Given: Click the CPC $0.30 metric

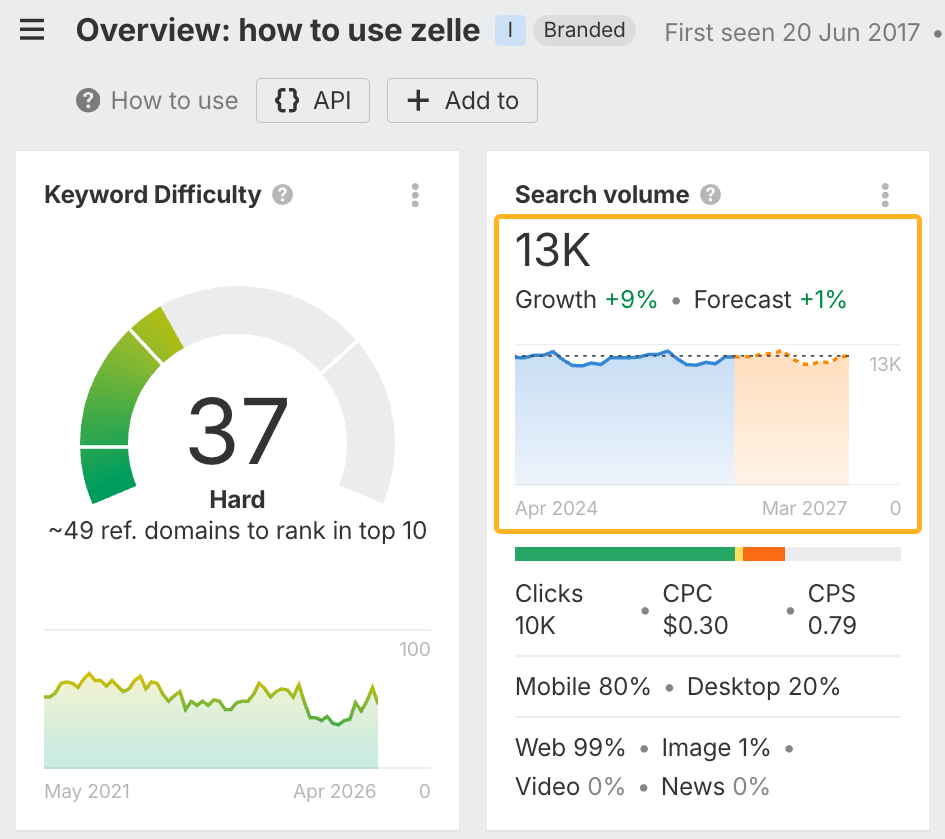Looking at the screenshot, I should 695,609.
